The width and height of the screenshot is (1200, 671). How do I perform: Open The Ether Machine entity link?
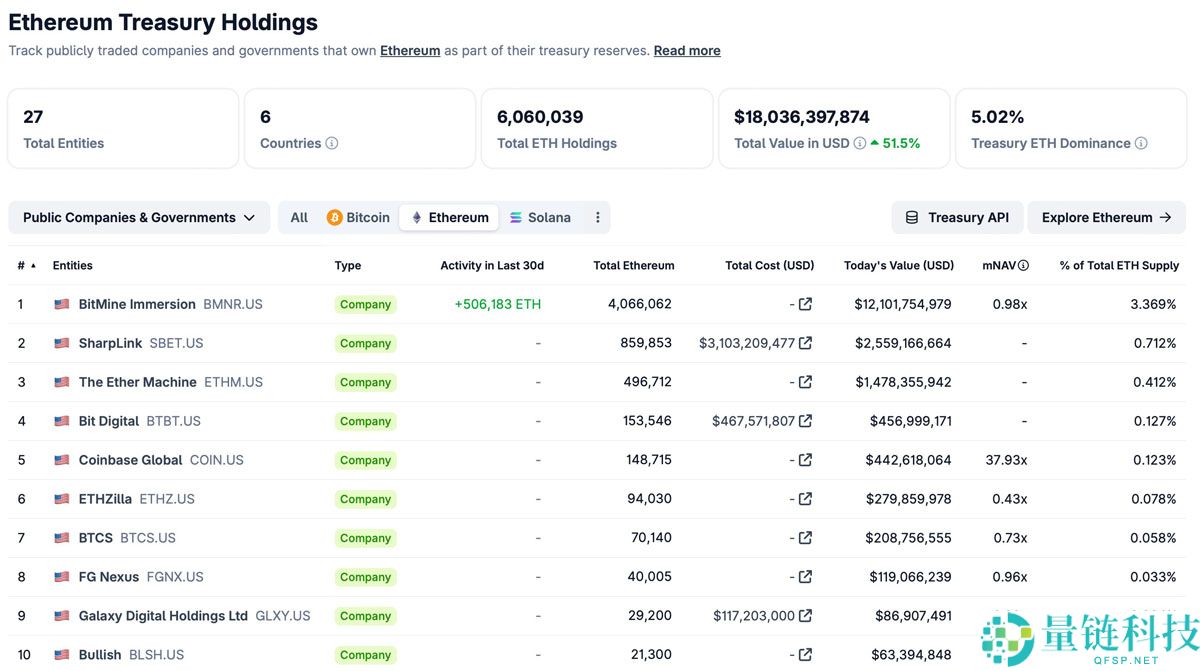click(x=138, y=382)
